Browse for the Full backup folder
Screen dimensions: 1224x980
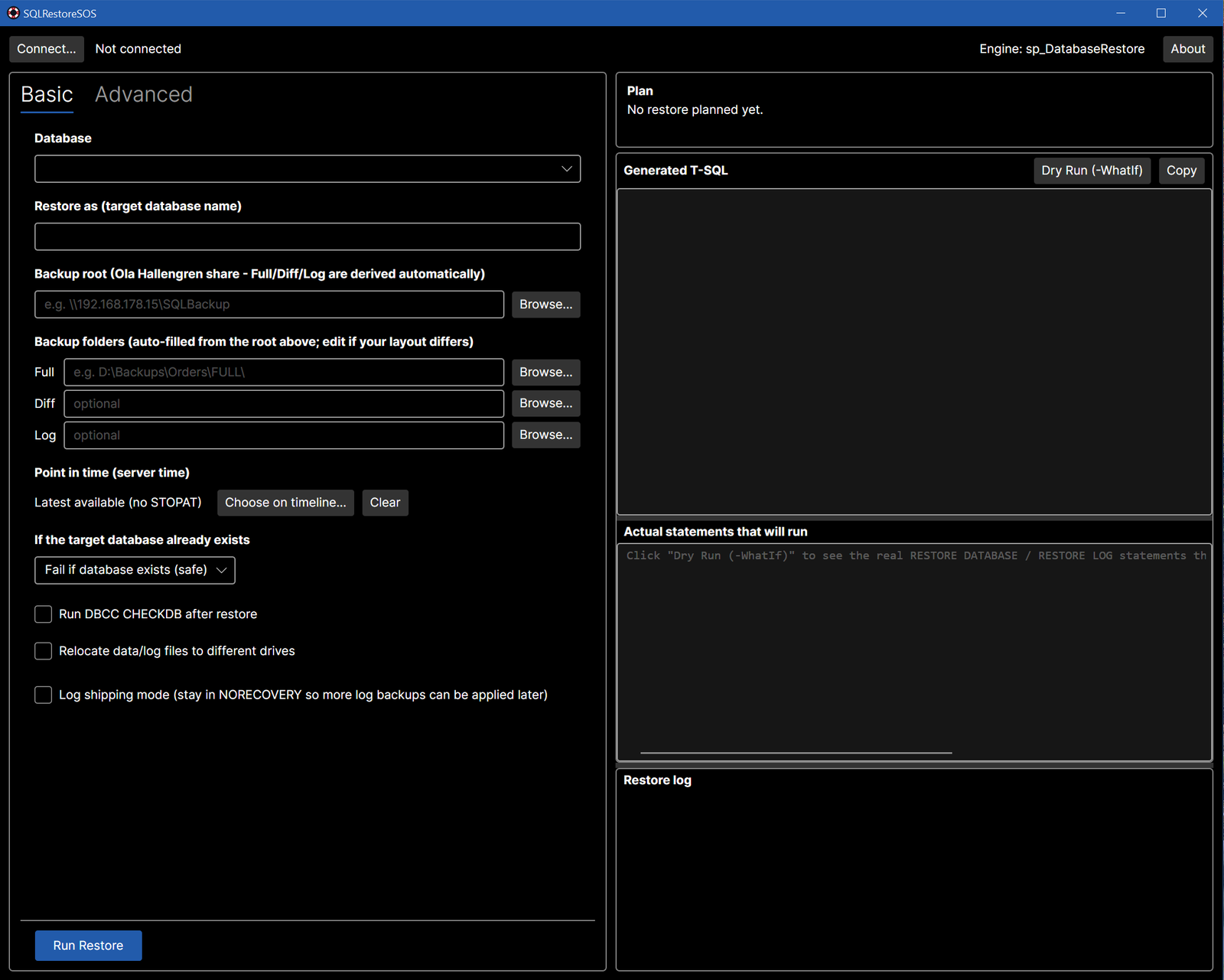coord(546,373)
